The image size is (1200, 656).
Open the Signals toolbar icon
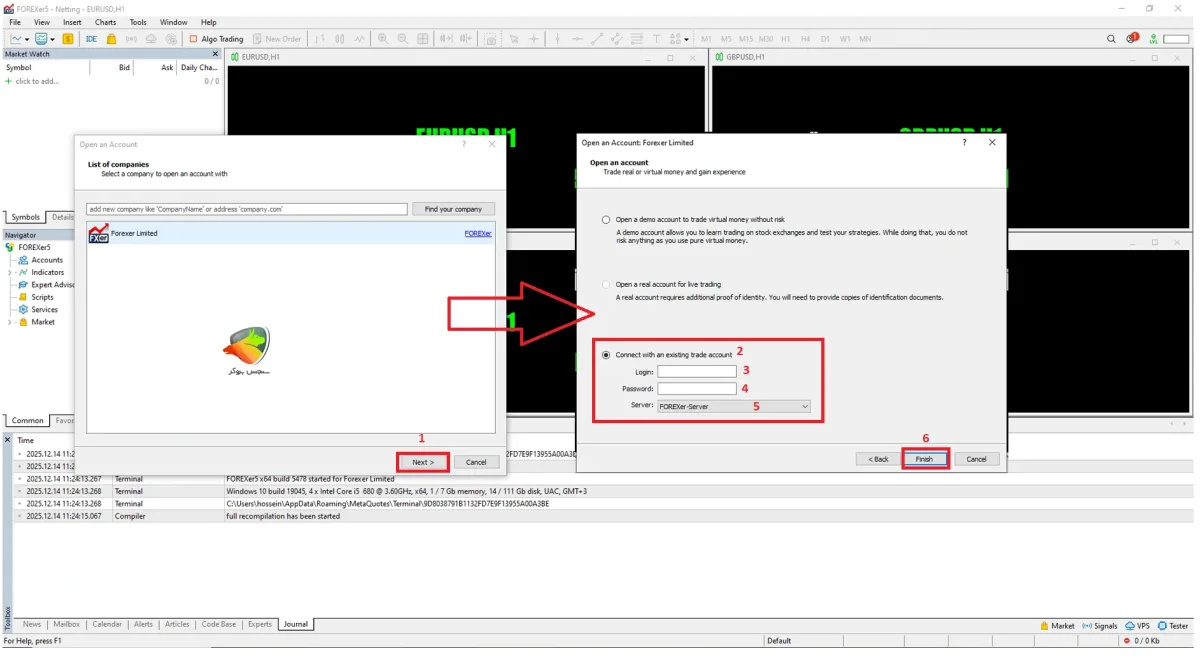(131, 39)
